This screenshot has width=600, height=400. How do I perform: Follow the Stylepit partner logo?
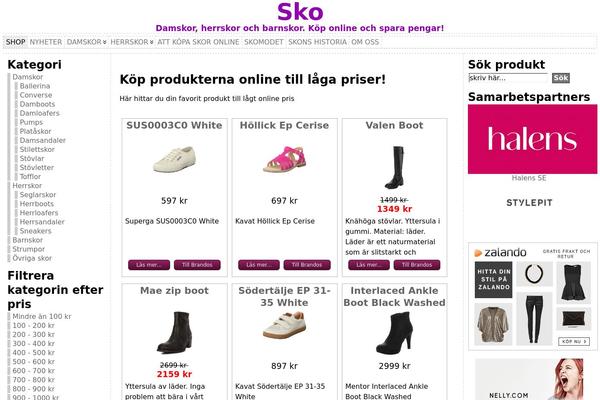click(x=529, y=203)
